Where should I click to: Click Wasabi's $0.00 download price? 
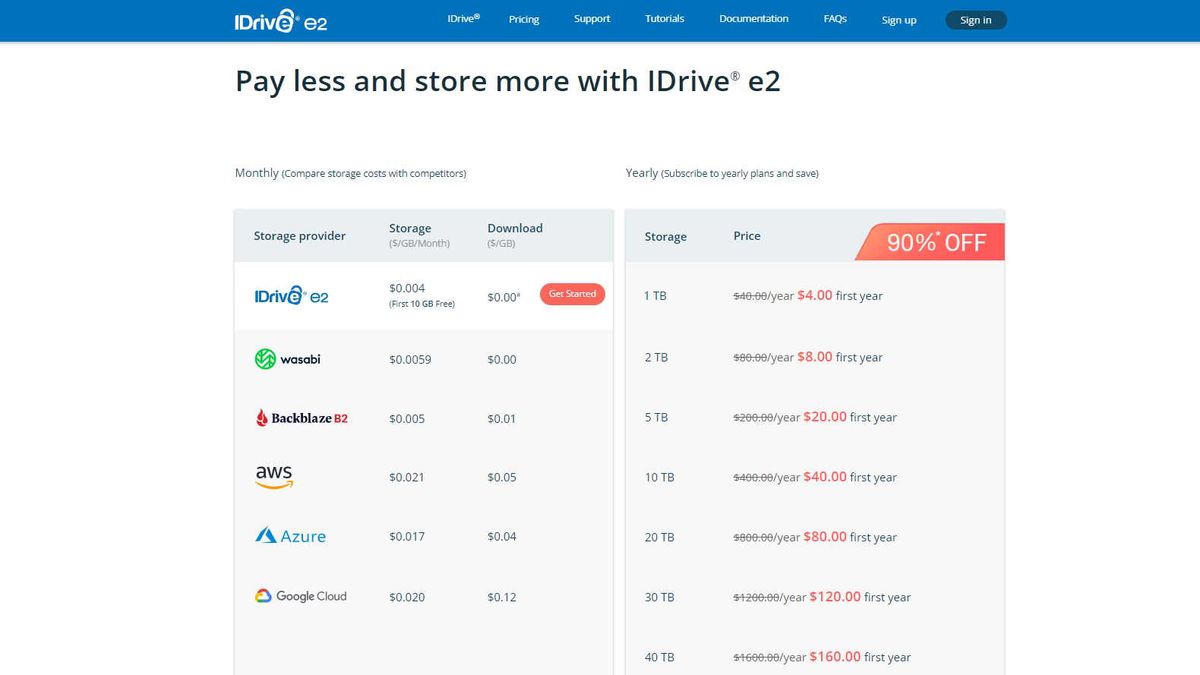[x=502, y=359]
